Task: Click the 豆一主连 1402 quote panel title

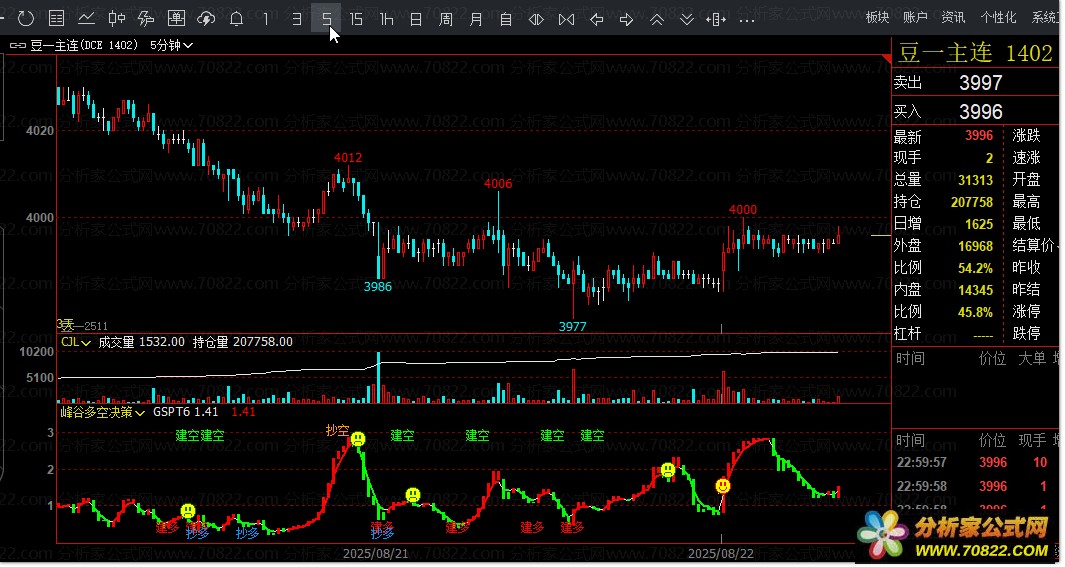Action: point(975,52)
